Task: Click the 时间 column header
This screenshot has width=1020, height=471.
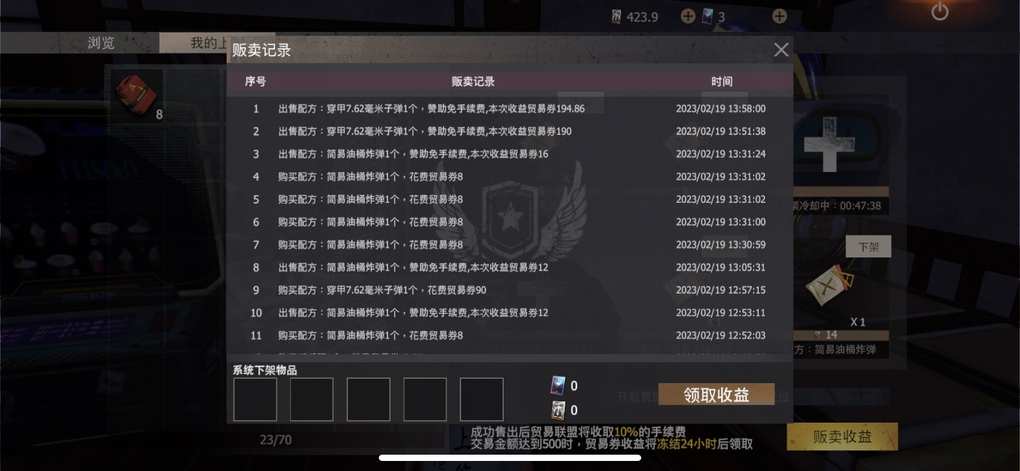Action: [721, 82]
